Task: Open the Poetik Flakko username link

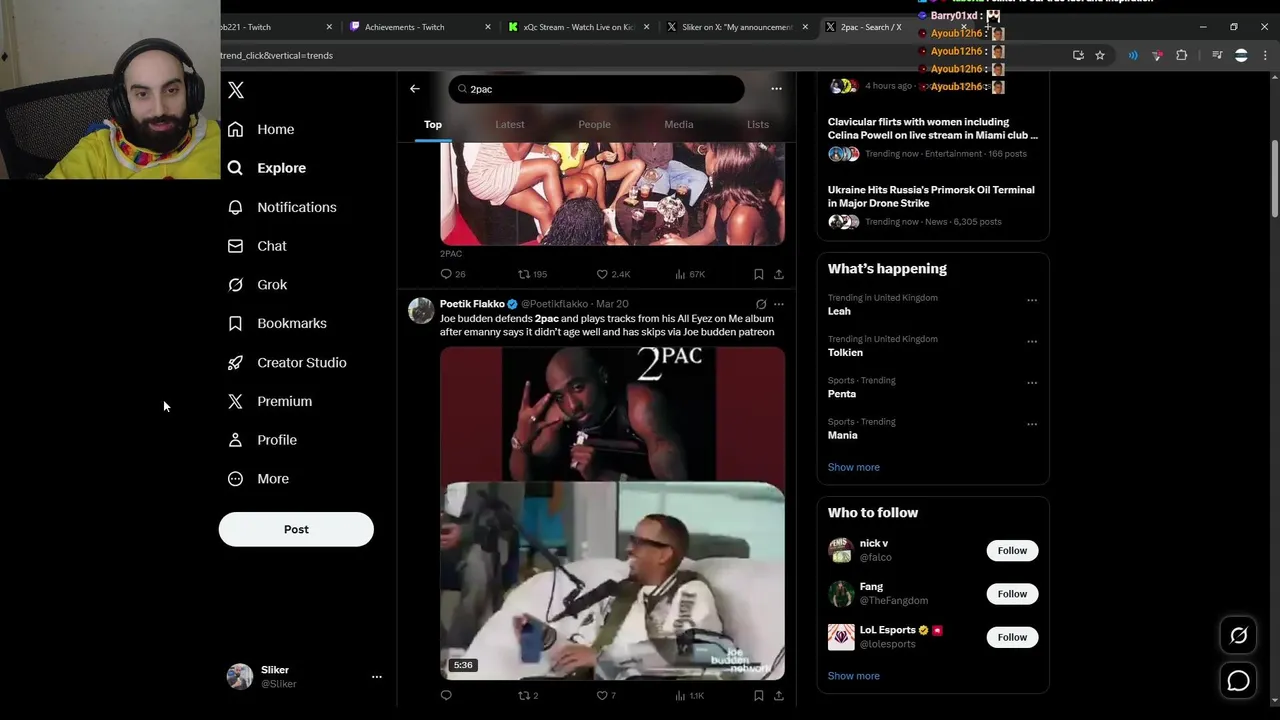Action: click(x=472, y=304)
